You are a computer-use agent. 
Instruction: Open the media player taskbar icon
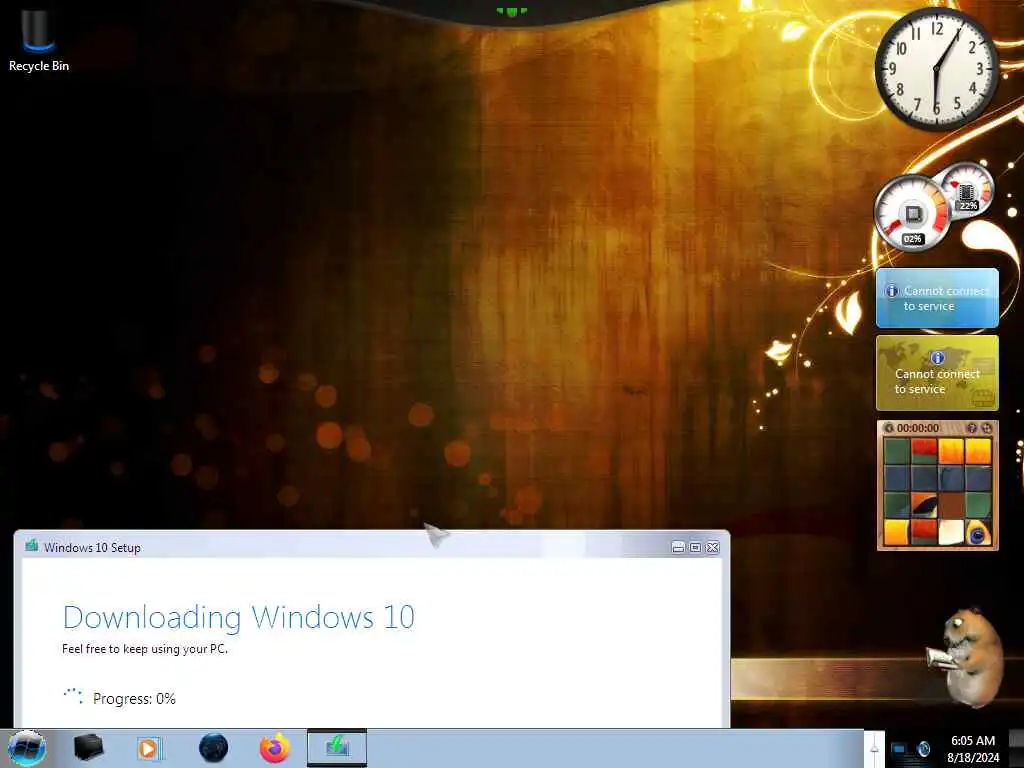click(149, 748)
